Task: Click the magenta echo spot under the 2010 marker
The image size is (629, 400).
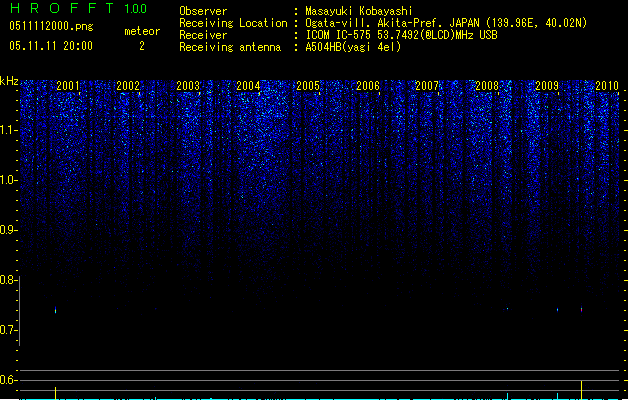Action: point(582,310)
